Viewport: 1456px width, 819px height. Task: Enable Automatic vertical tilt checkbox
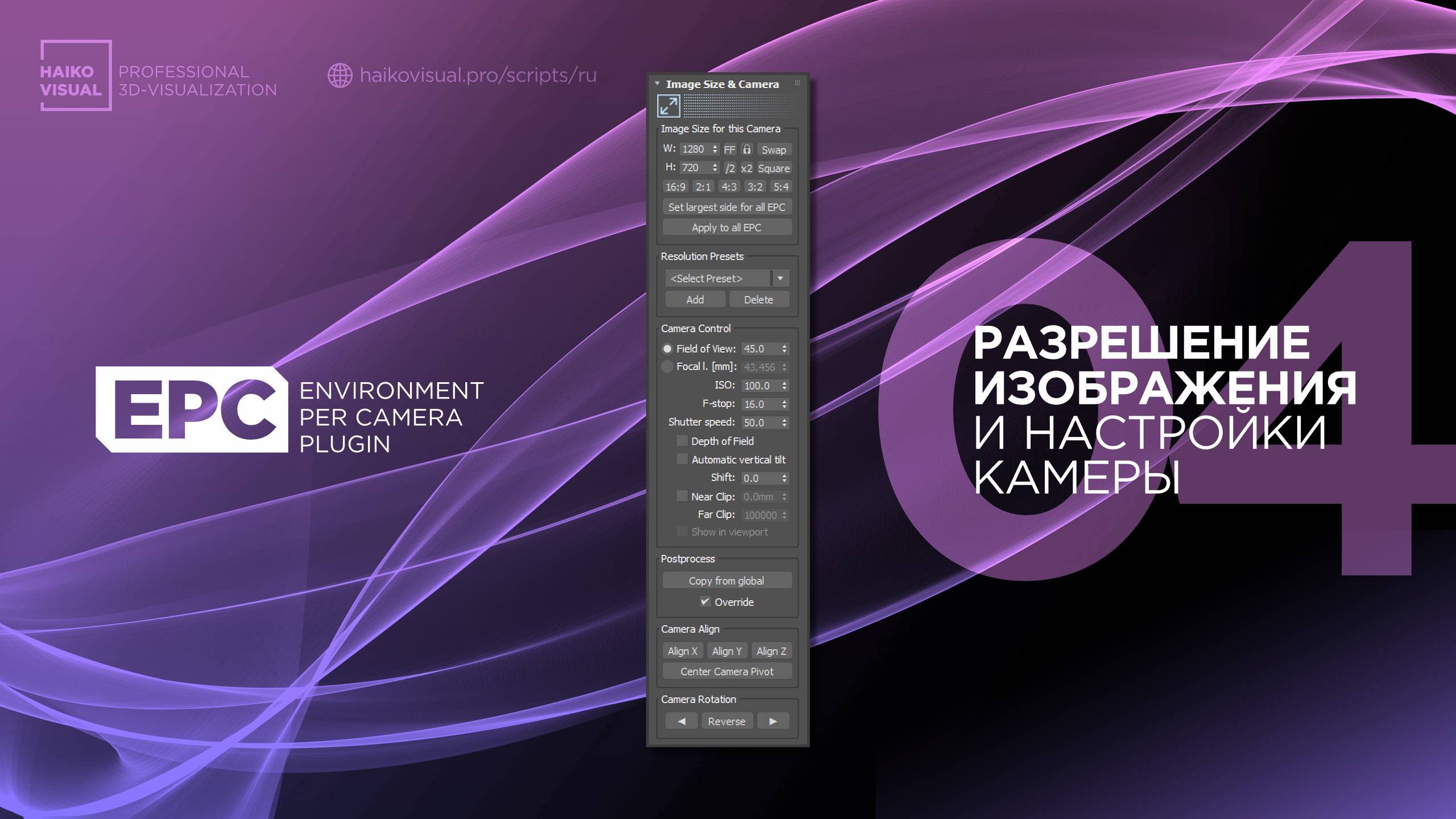click(682, 459)
